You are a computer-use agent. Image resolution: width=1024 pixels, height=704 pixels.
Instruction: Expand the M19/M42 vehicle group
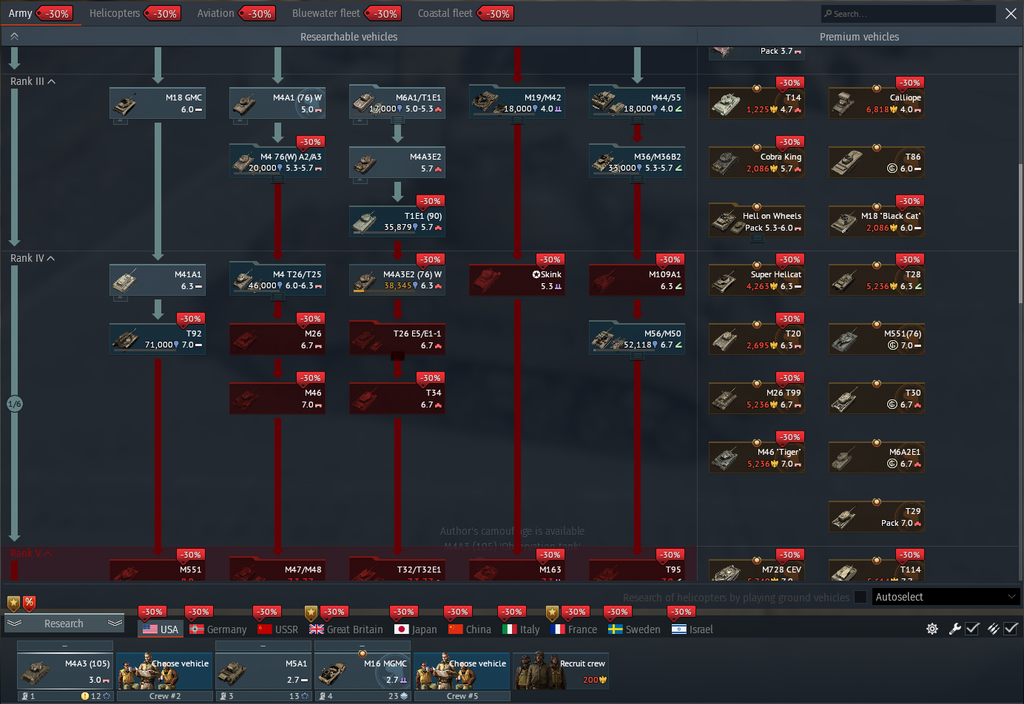[517, 103]
